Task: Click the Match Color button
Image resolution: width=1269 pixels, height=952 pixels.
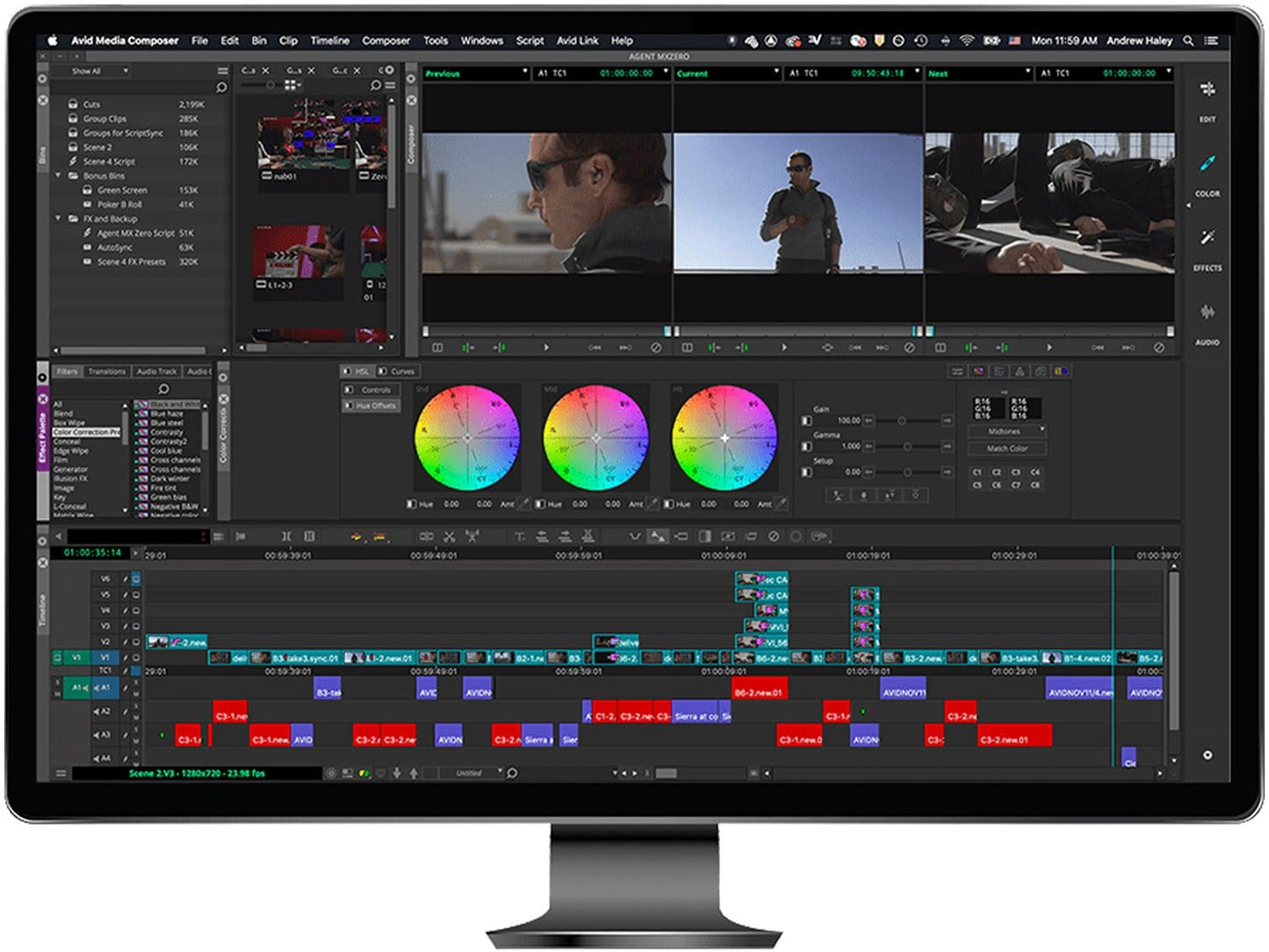Action: tap(1006, 448)
